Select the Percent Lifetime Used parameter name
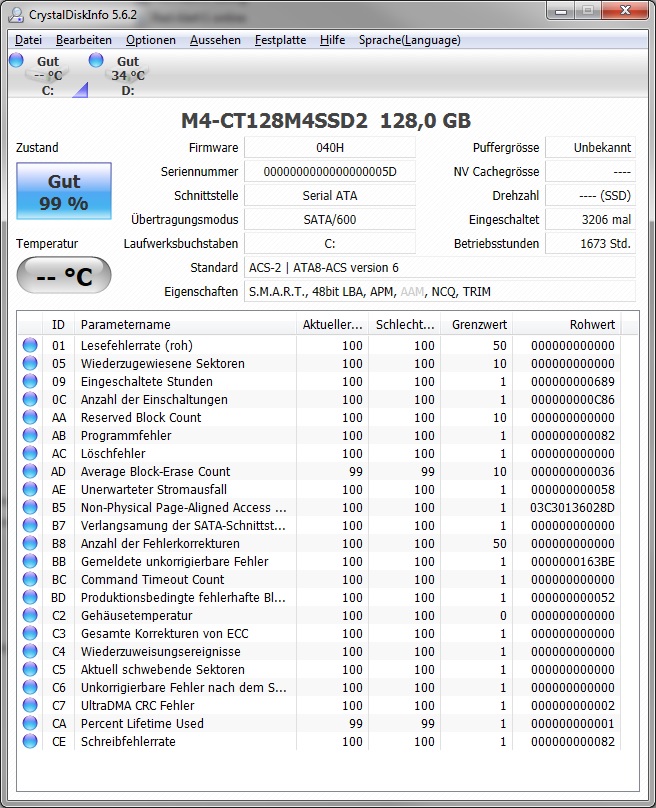656x808 pixels. [142, 723]
